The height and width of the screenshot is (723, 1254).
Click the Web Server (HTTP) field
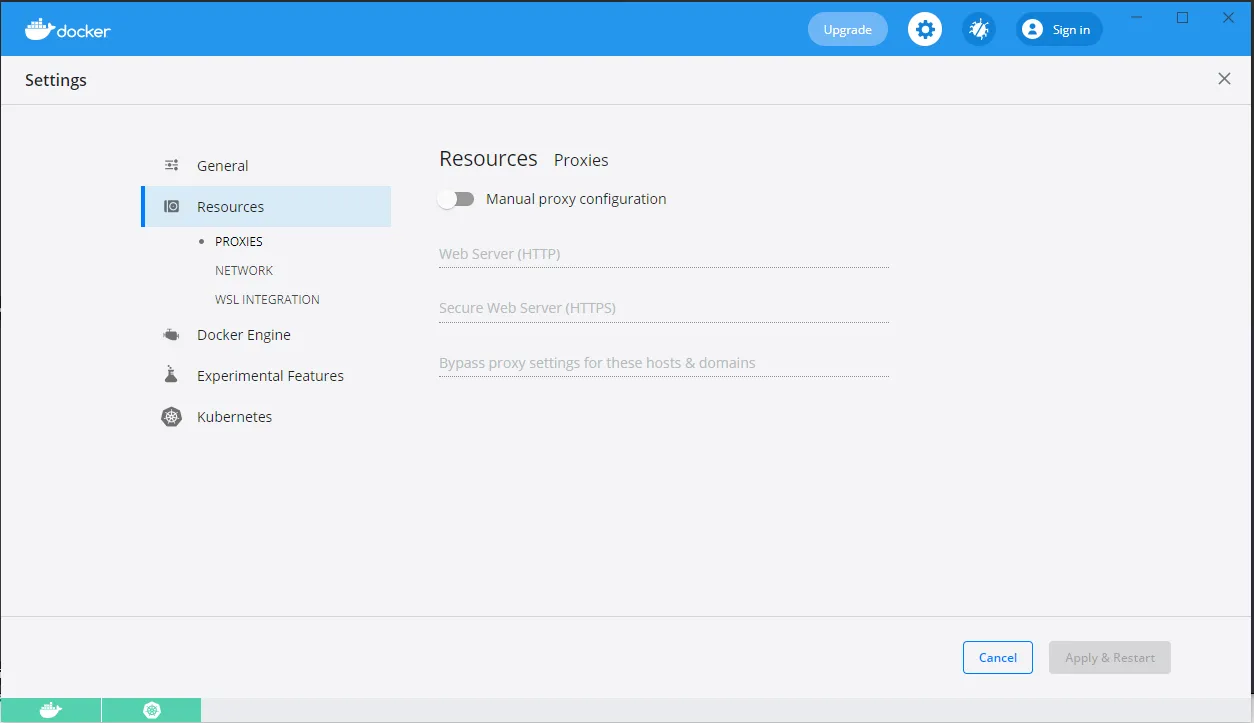(664, 254)
